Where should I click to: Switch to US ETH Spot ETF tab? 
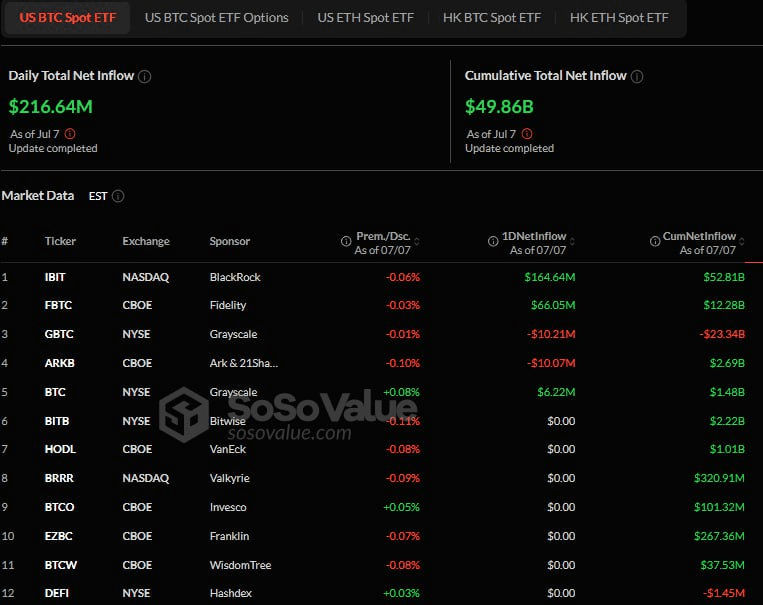tap(365, 18)
